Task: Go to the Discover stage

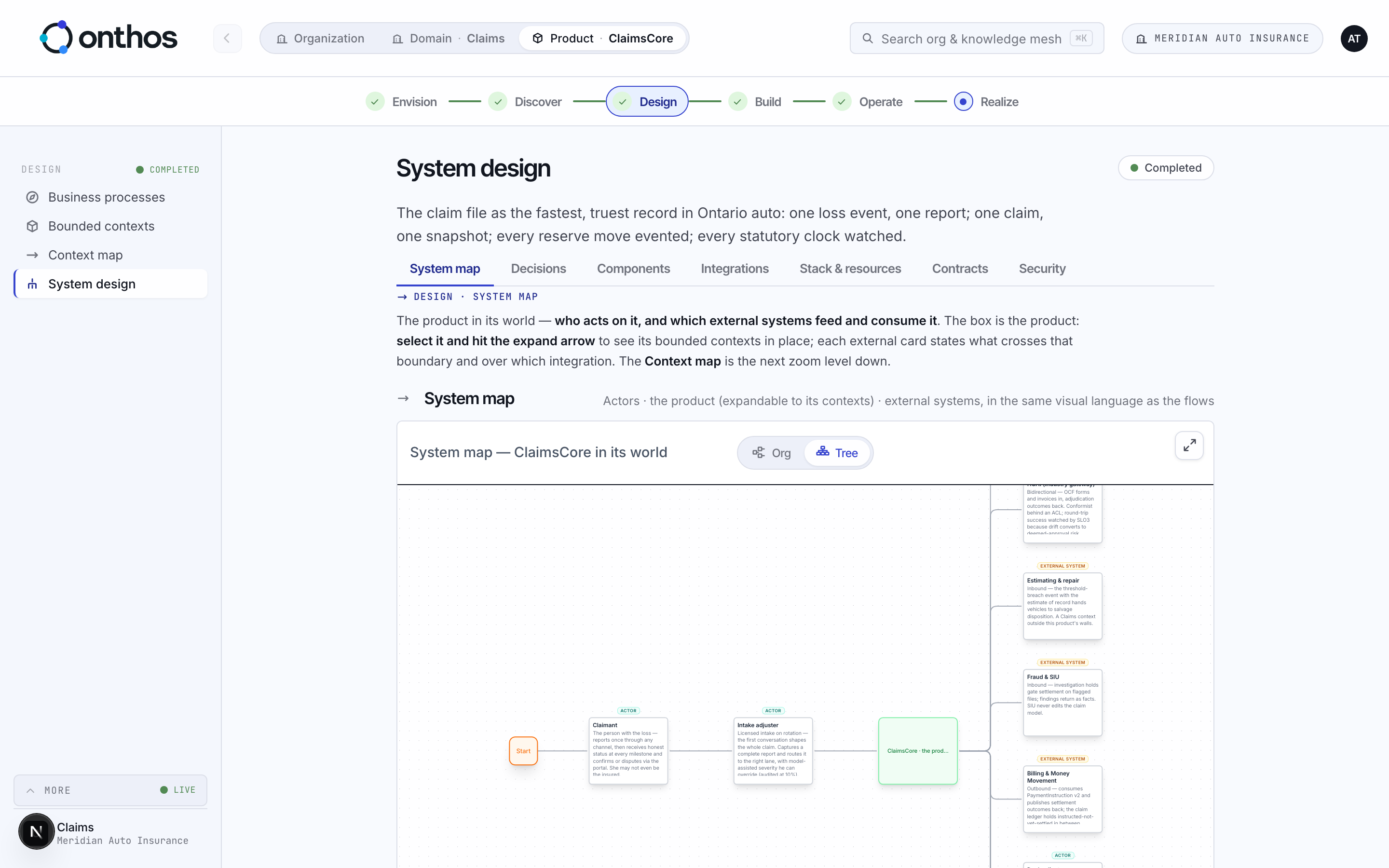Action: (x=525, y=102)
